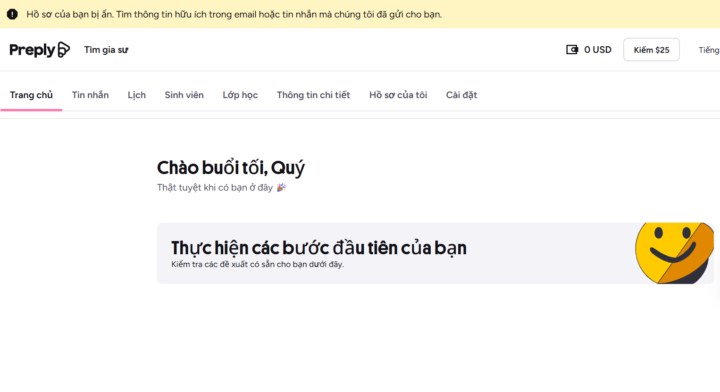Open the Tìm gia sư link
The height and width of the screenshot is (392, 720).
pyautogui.click(x=106, y=50)
